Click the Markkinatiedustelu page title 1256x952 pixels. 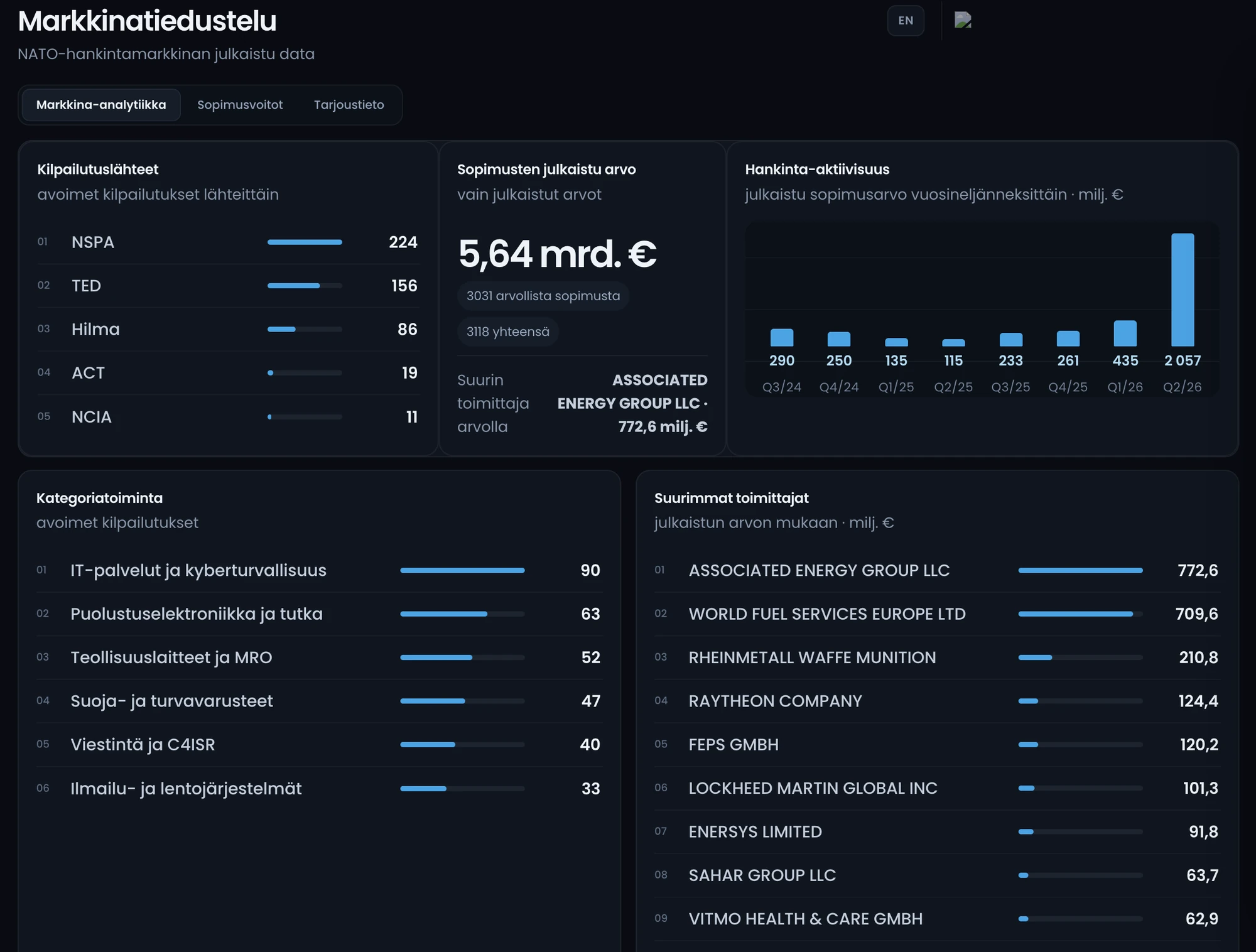pyautogui.click(x=148, y=21)
